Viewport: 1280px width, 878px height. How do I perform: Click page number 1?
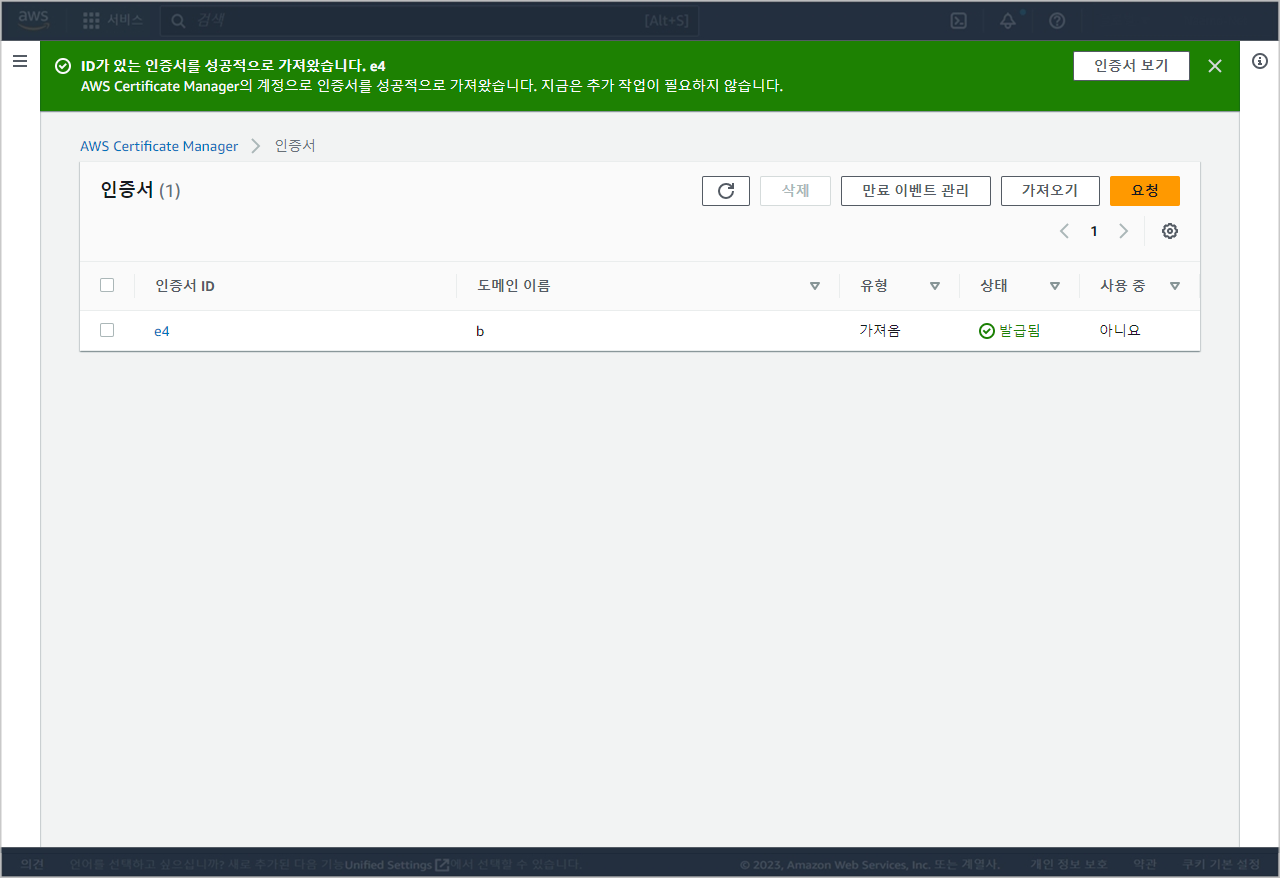pyautogui.click(x=1094, y=231)
